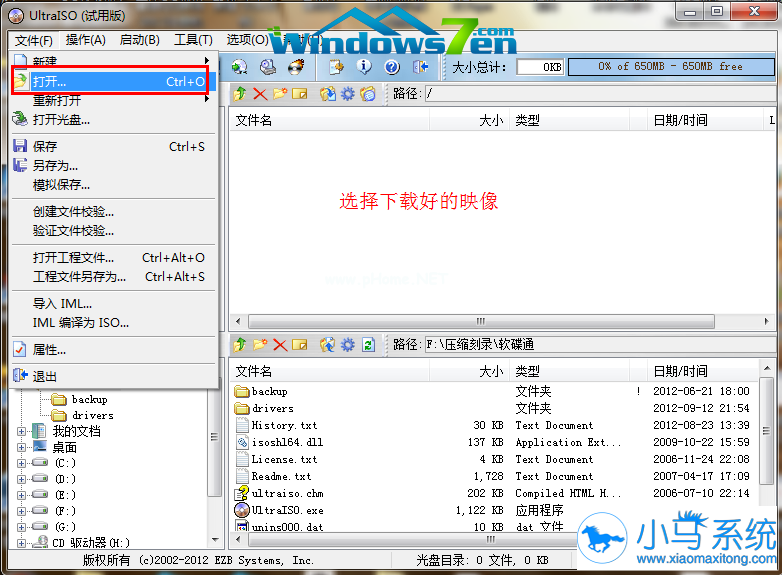Expand the 桌面 tree node
Screen dimensions: 782x575
coord(21,447)
